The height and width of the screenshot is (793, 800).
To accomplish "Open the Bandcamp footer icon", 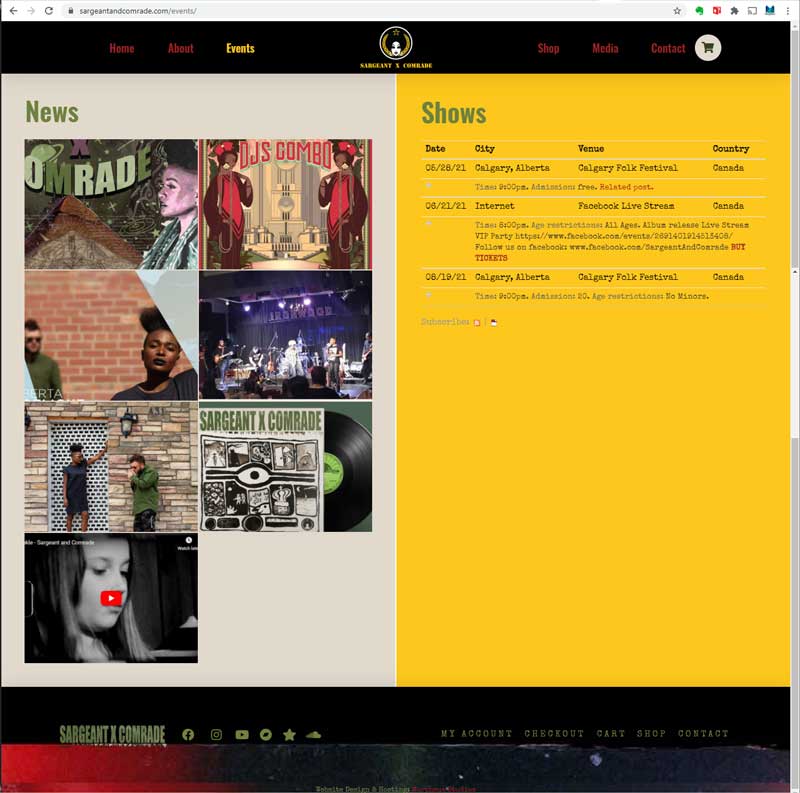I will click(x=266, y=734).
